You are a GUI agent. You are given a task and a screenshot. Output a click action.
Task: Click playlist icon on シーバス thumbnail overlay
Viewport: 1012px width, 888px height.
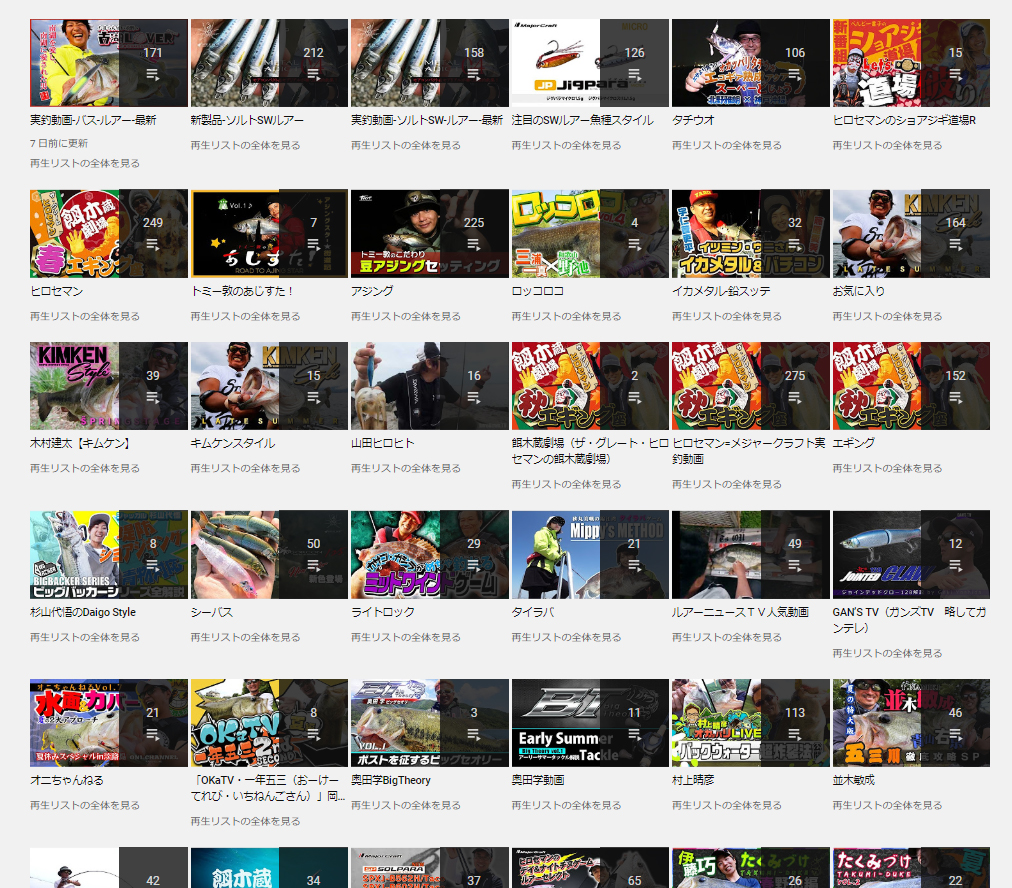(x=314, y=566)
